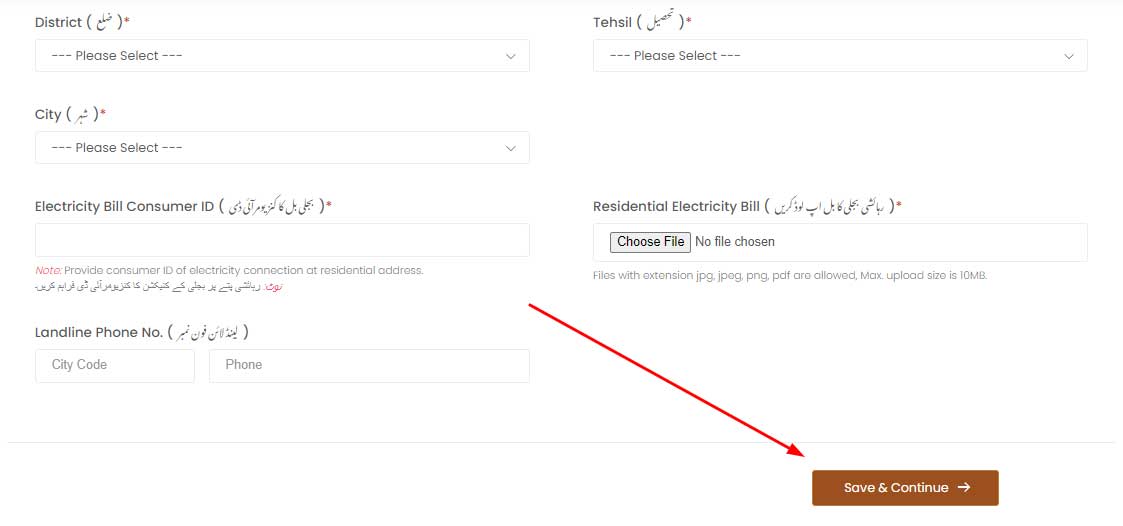Click the chevron arrow in District field
This screenshot has height=526, width=1123.
point(511,57)
